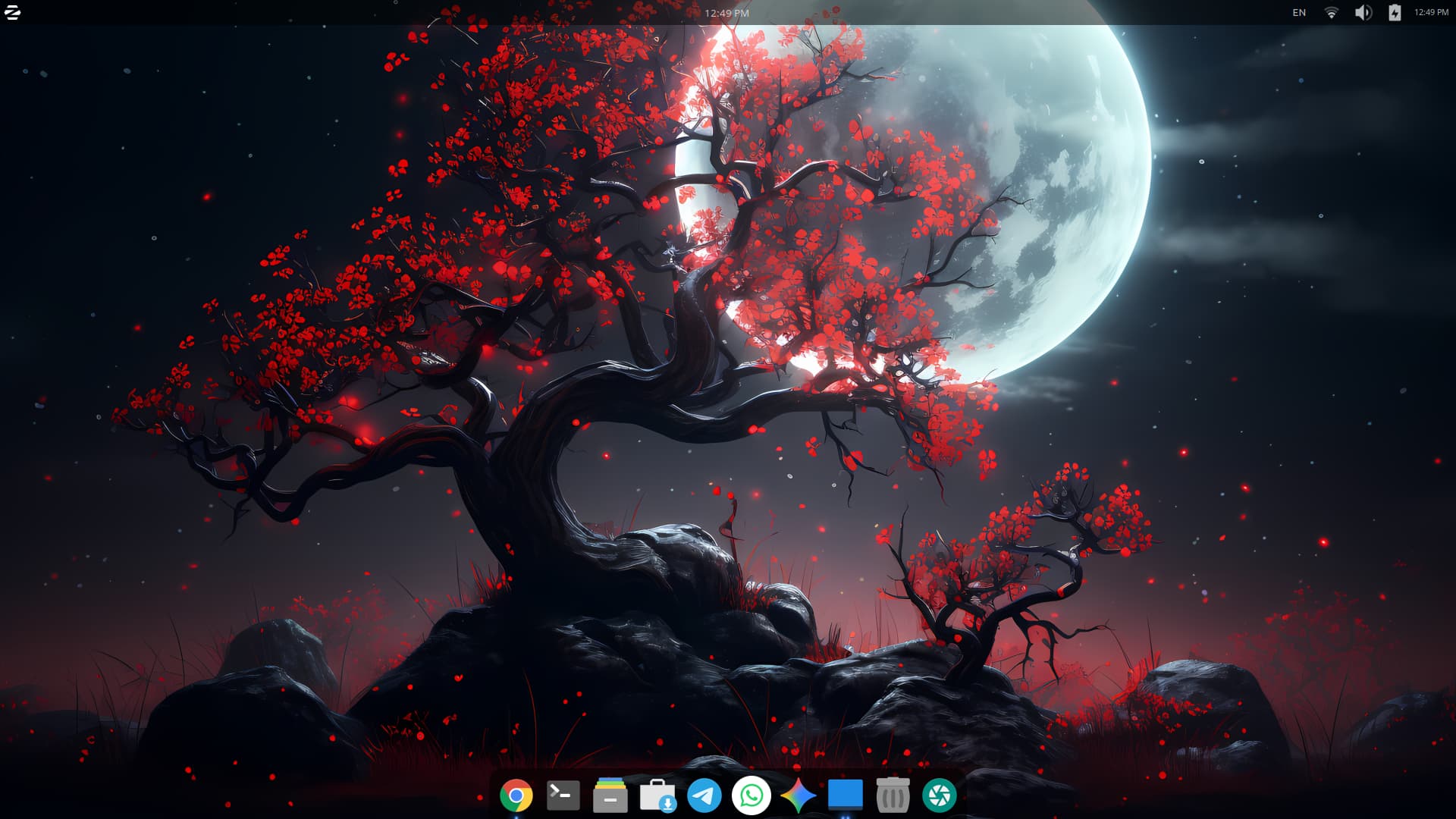Click the running indicator under Chrome
This screenshot has height=819, width=1456.
(516, 817)
